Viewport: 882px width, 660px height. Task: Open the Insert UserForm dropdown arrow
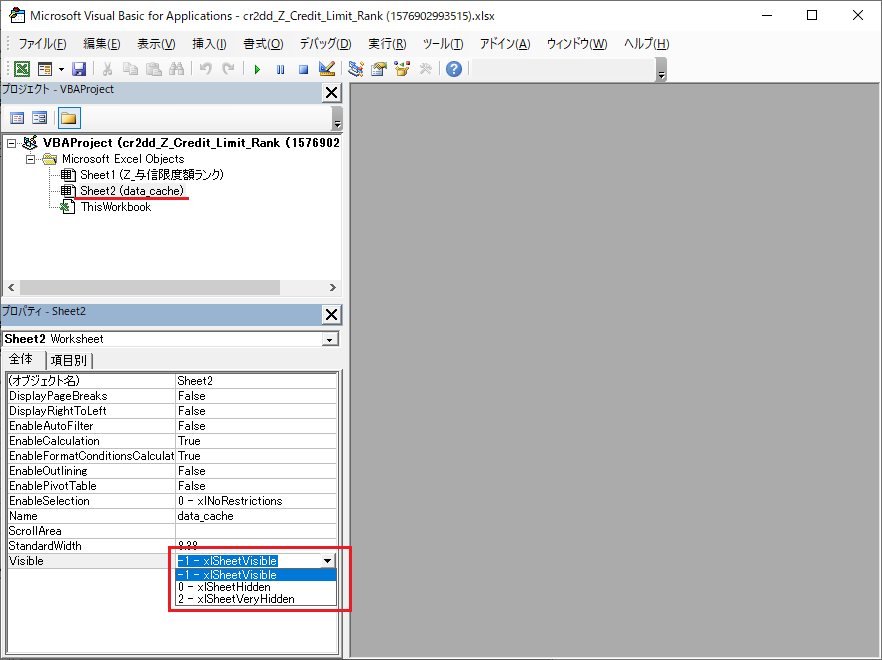pyautogui.click(x=61, y=69)
